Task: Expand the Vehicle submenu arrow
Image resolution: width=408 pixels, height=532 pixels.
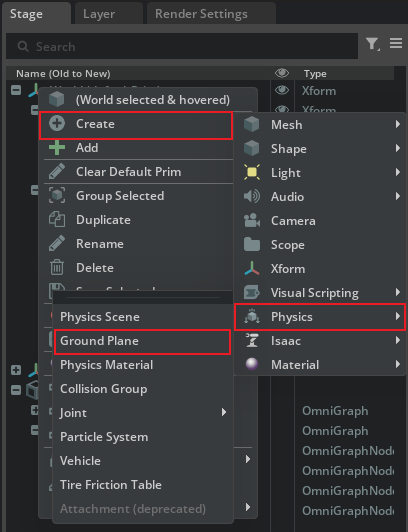Action: click(248, 460)
